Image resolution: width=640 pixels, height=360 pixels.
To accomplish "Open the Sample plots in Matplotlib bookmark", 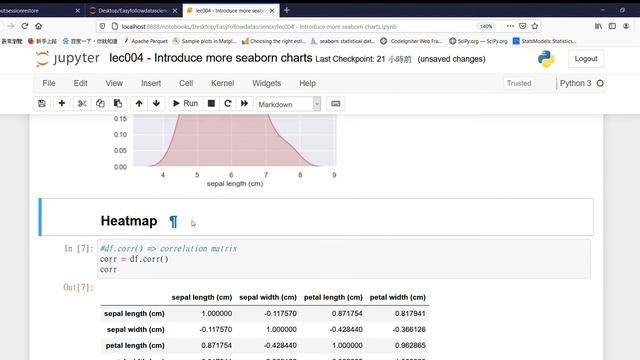I will [x=204, y=41].
